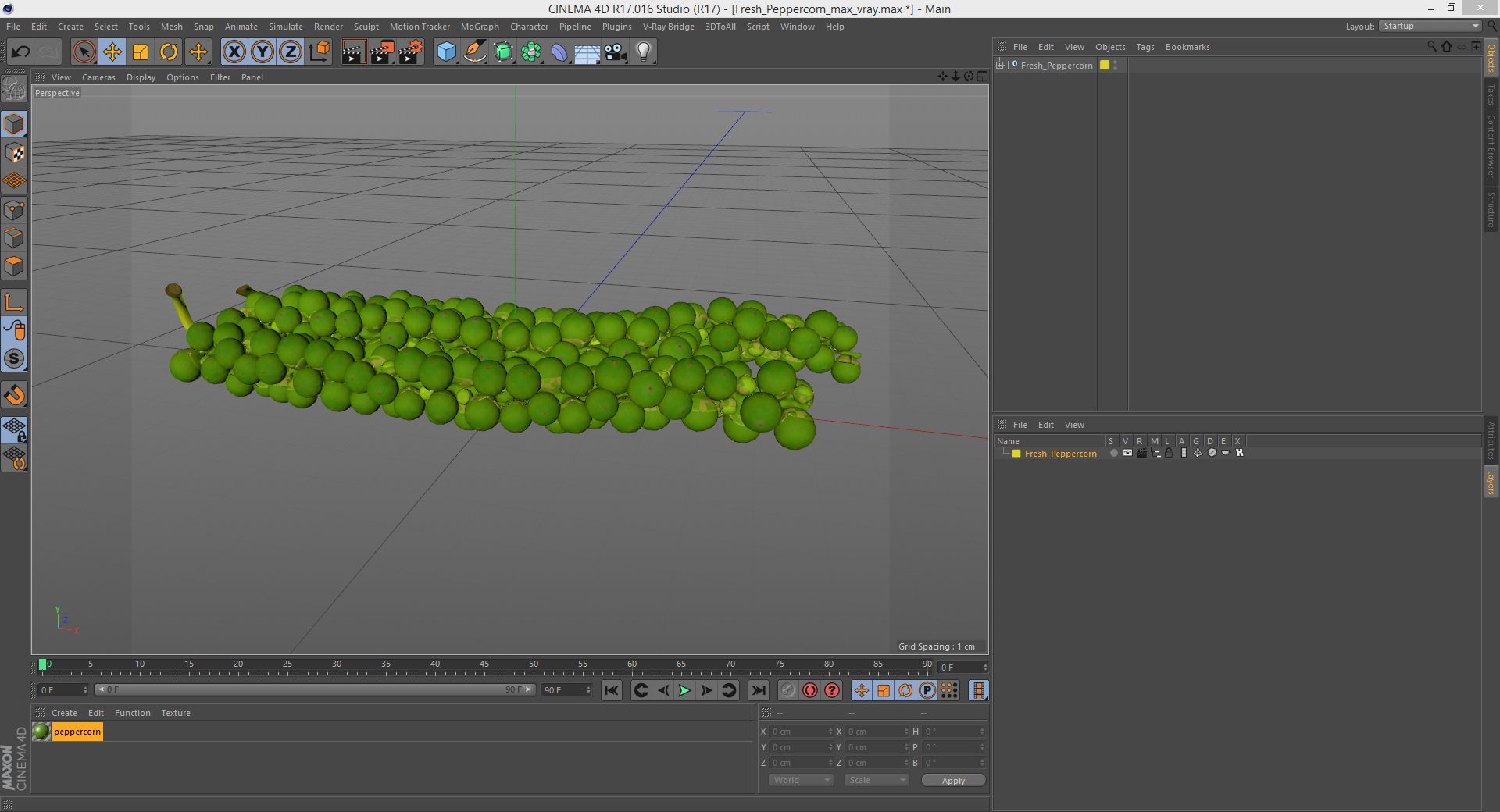
Task: Toggle position keyframe recording
Action: pyautogui.click(x=861, y=690)
